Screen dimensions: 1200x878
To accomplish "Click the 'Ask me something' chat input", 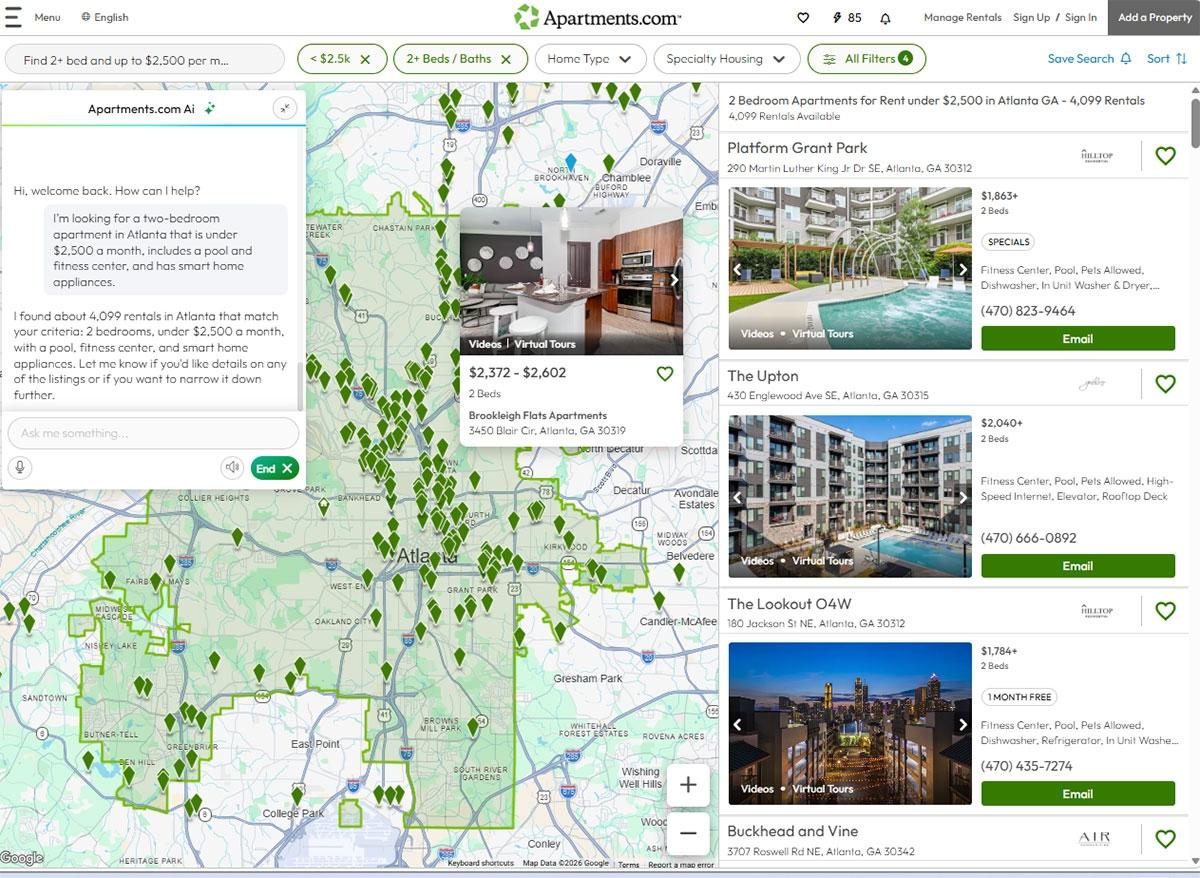I will 153,433.
